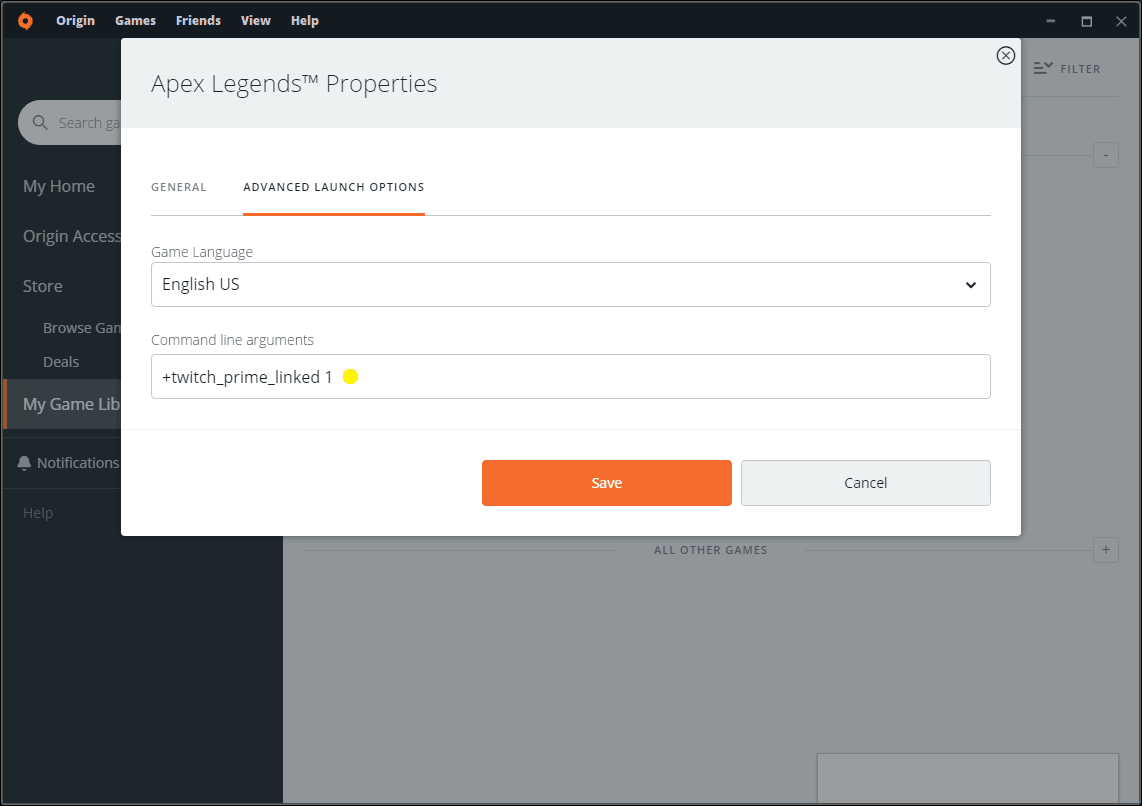Open the View menu
The image size is (1142, 806).
click(256, 20)
